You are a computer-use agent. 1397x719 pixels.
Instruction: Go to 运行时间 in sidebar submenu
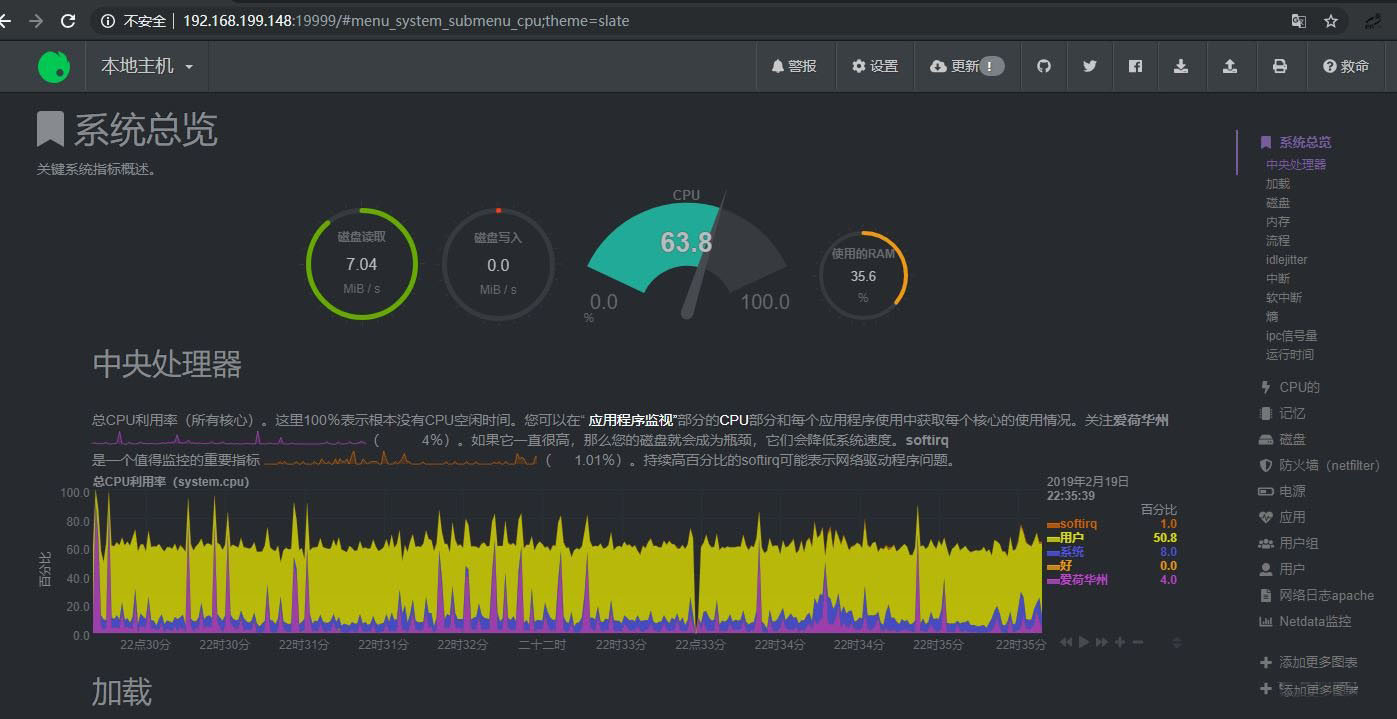tap(1290, 354)
